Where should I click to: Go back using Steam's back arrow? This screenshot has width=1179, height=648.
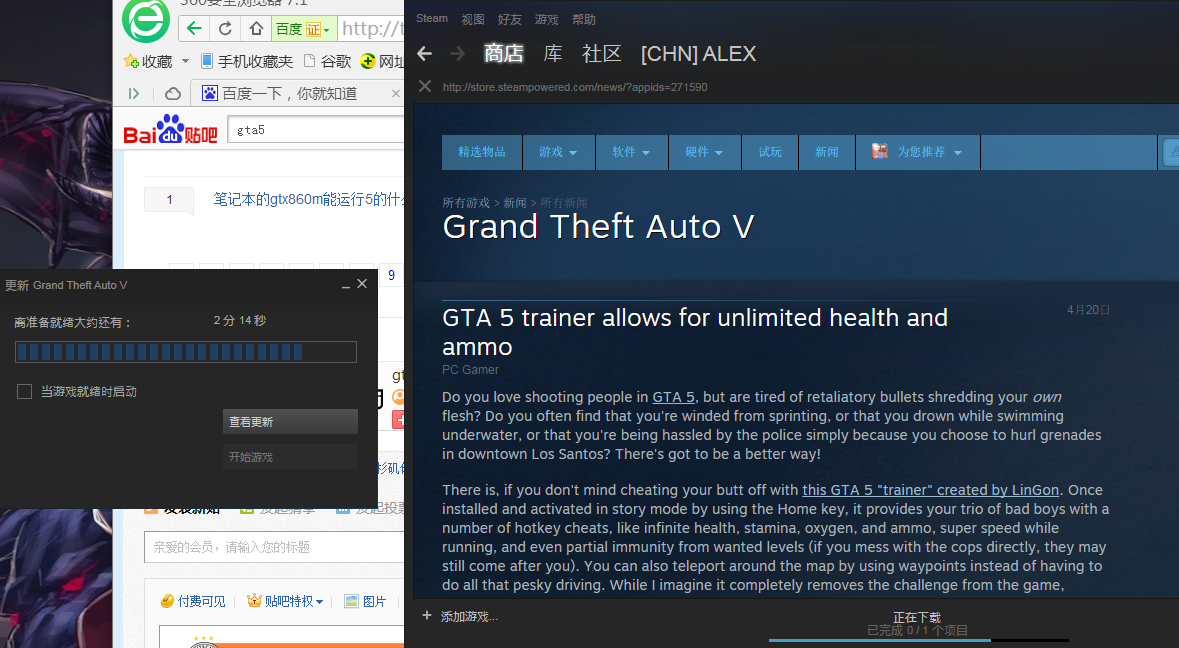click(425, 53)
